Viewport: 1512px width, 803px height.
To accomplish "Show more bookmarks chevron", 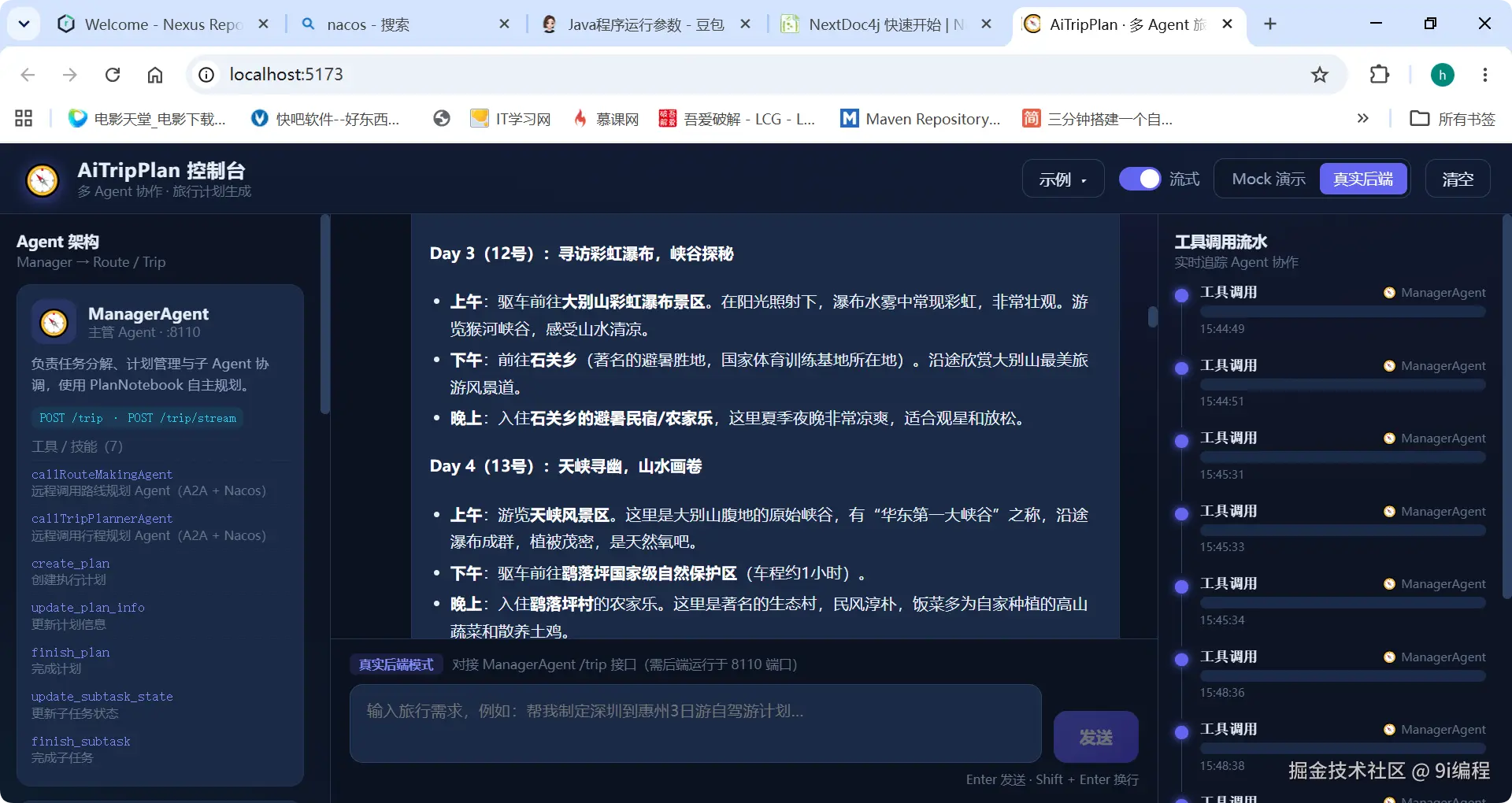I will pos(1363,119).
